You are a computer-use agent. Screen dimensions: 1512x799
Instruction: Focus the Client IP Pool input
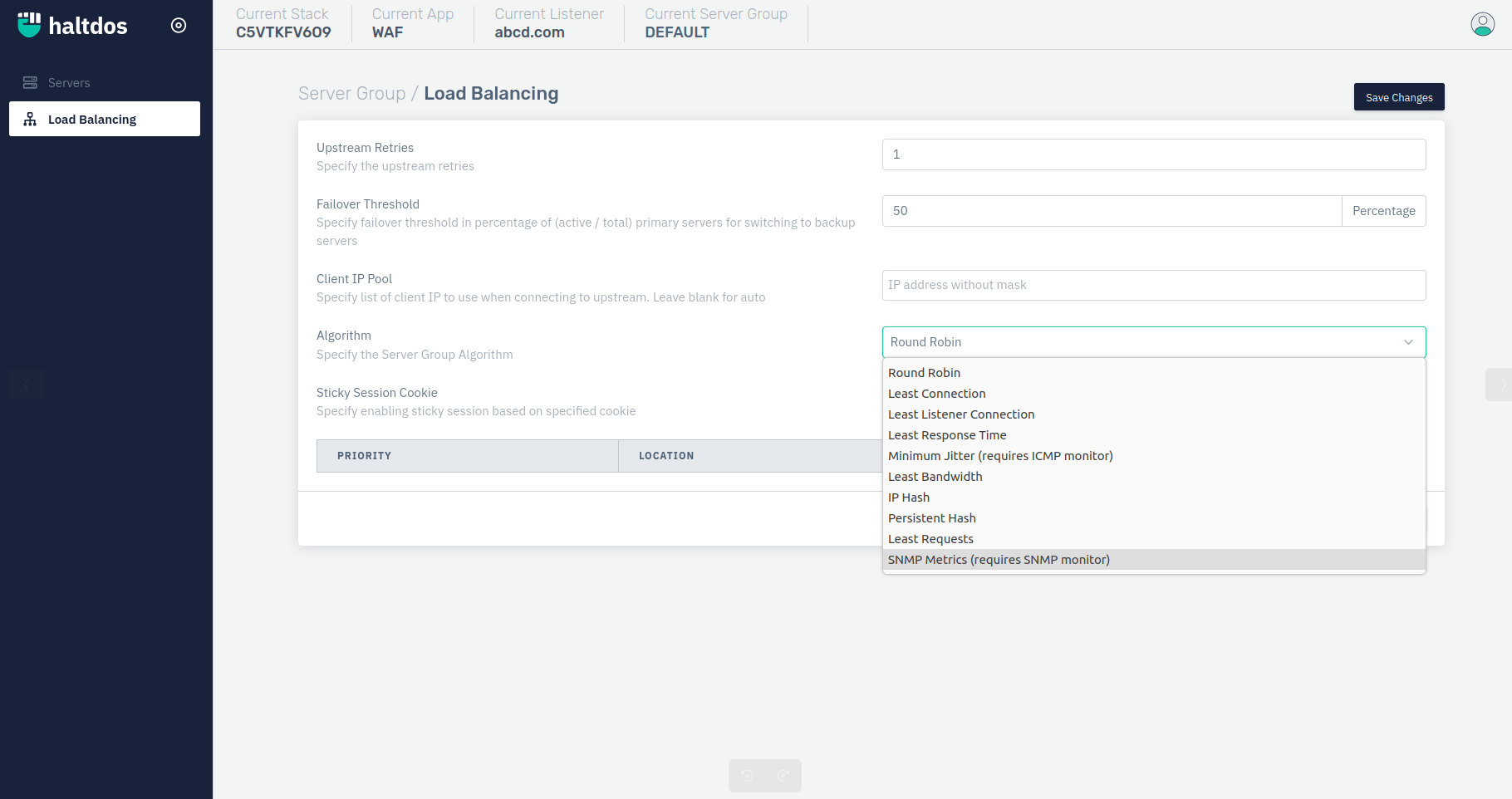1154,285
